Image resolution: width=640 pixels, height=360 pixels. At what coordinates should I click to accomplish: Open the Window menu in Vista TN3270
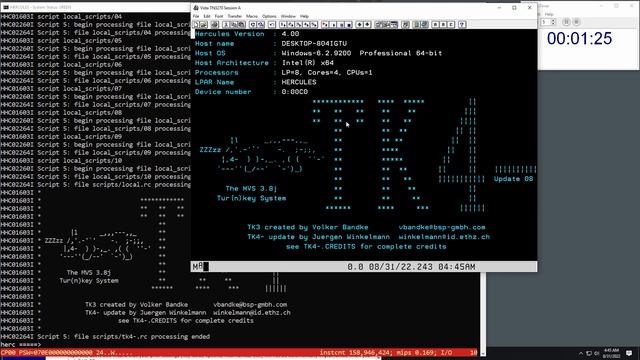pos(288,16)
